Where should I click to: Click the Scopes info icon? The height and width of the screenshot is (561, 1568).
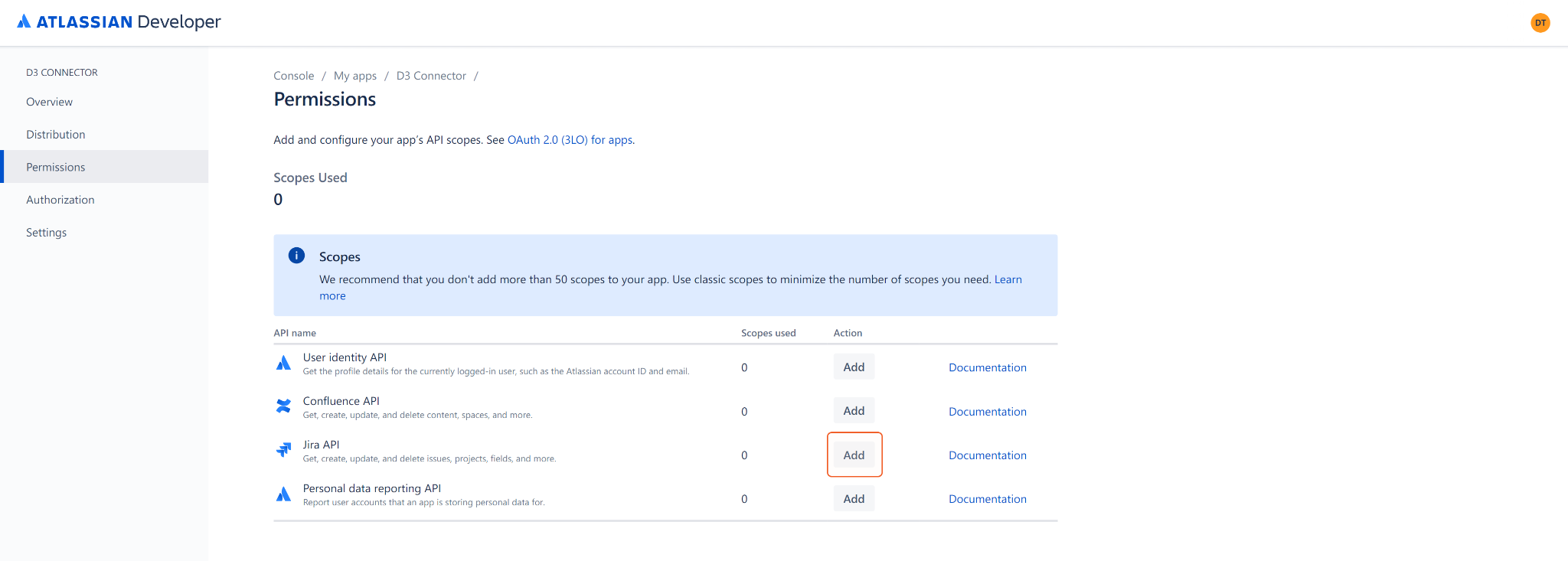[x=296, y=256]
